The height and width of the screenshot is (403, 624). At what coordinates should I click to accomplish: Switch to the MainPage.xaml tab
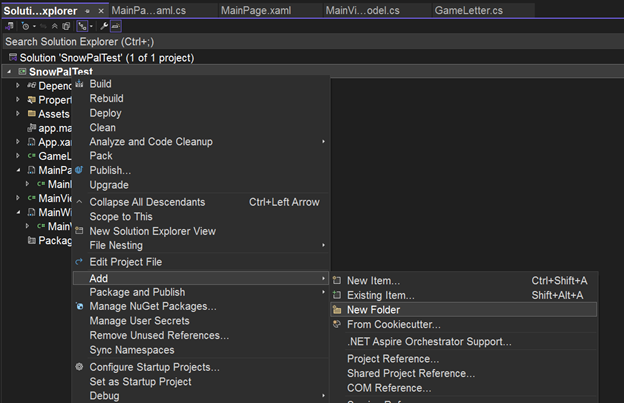tap(271, 10)
